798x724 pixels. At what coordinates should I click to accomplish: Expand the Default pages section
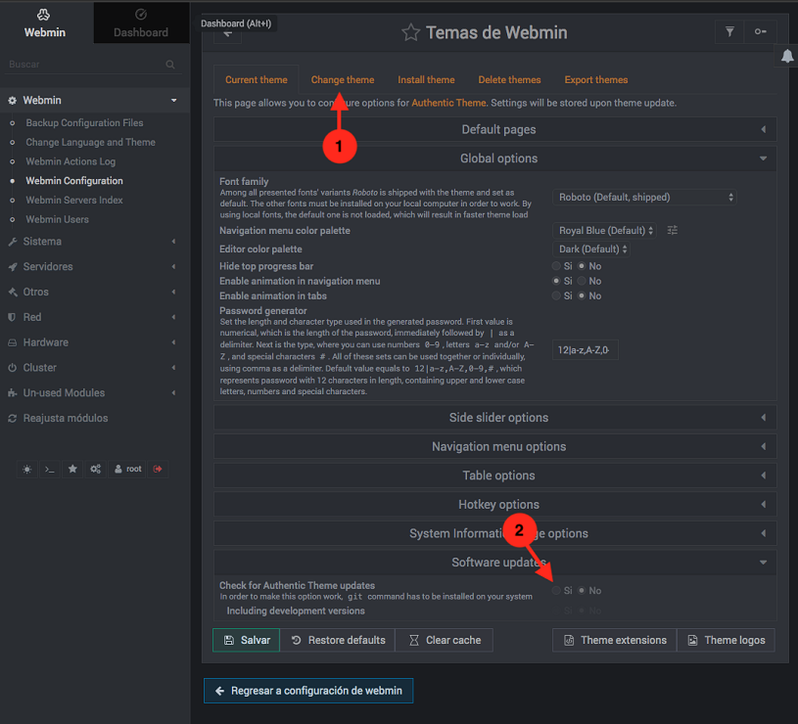click(x=495, y=130)
